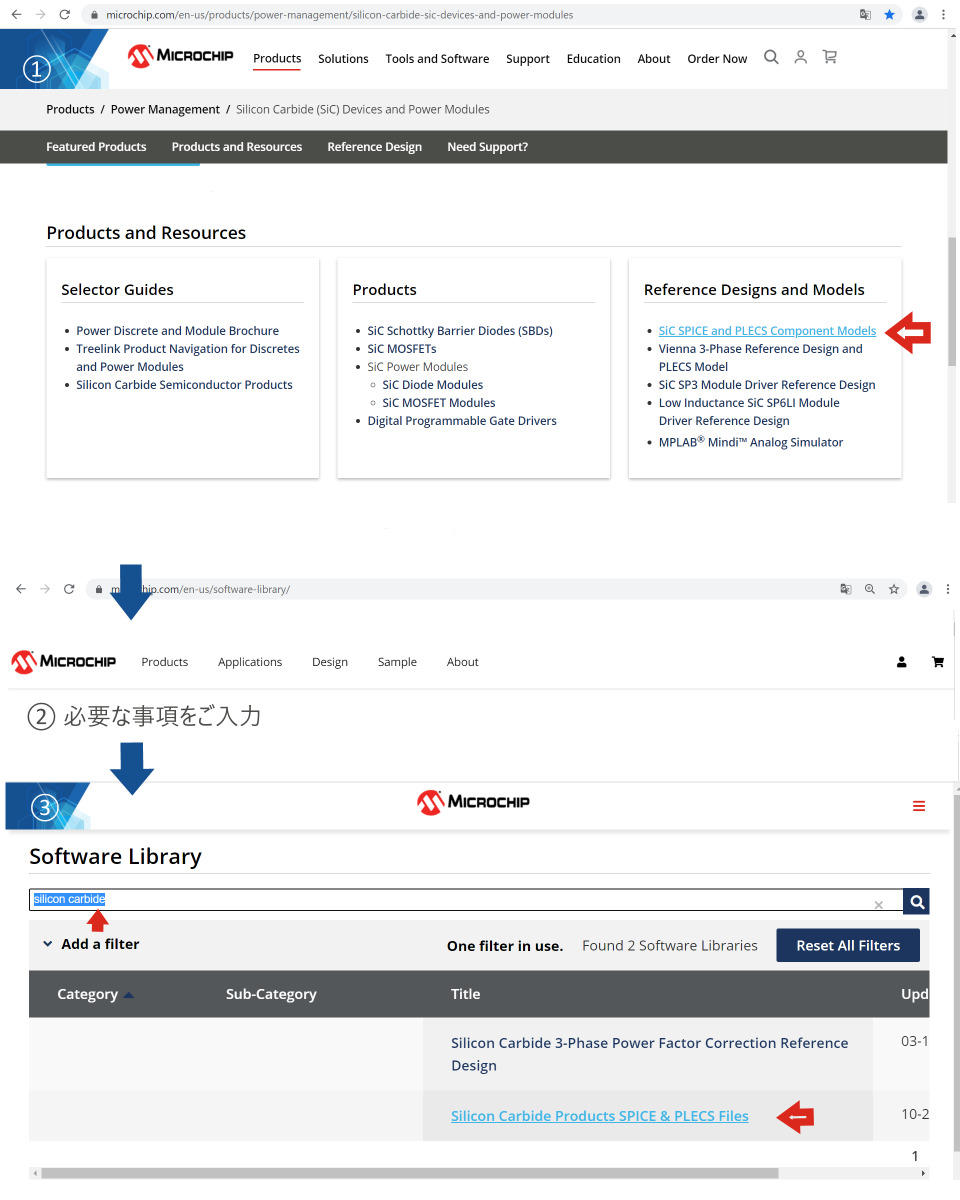
Task: Bookmark the software-library page with the outline star
Action: (894, 589)
